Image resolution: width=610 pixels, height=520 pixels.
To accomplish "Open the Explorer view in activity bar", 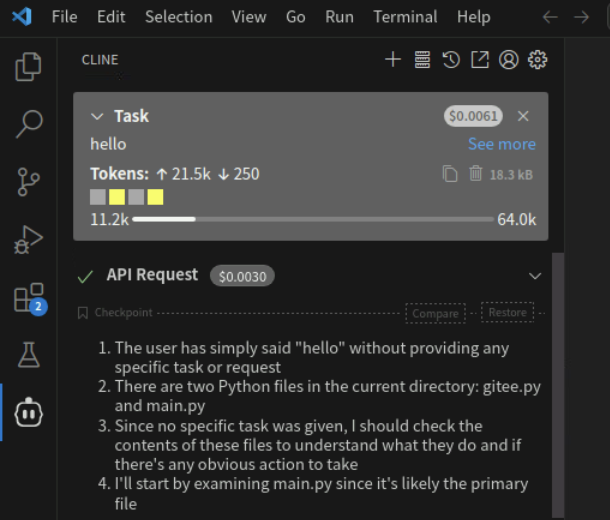I will click(x=29, y=67).
